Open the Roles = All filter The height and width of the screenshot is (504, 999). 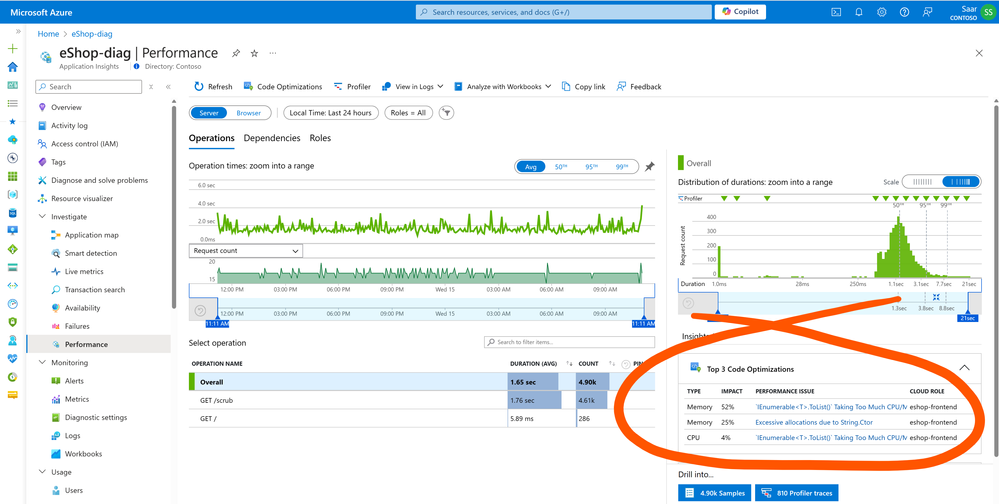point(408,113)
